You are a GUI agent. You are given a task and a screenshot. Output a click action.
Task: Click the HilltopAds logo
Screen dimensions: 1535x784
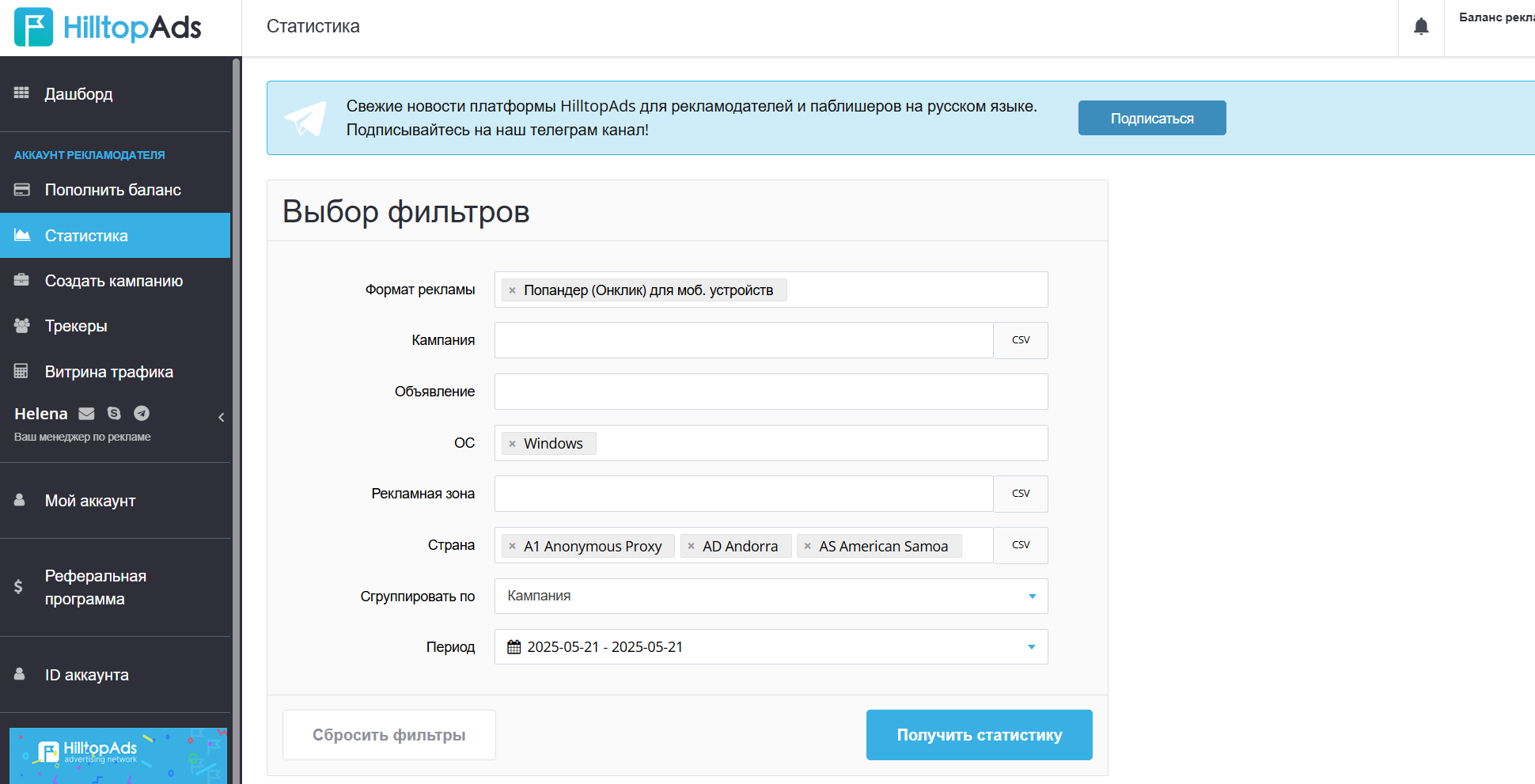pos(108,28)
